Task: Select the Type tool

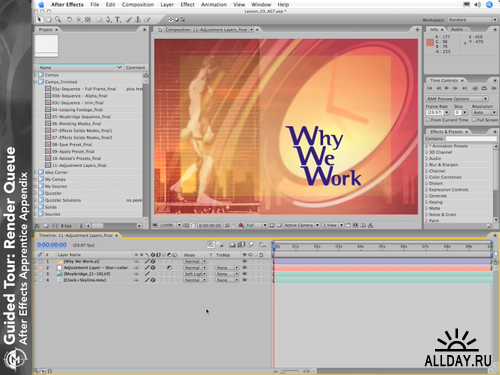Action: point(118,20)
